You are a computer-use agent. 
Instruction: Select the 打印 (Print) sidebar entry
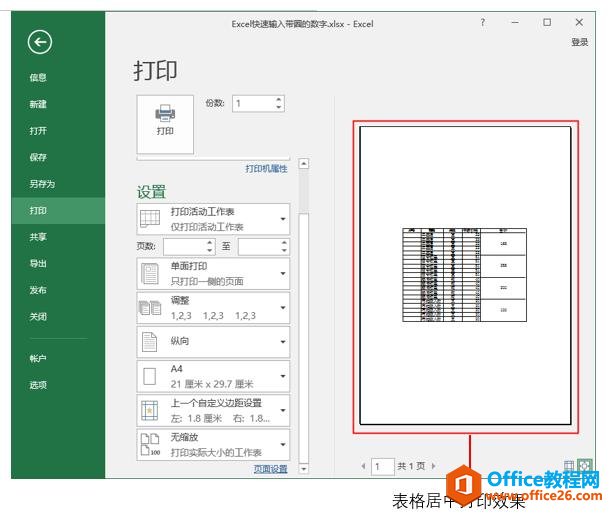[58, 210]
